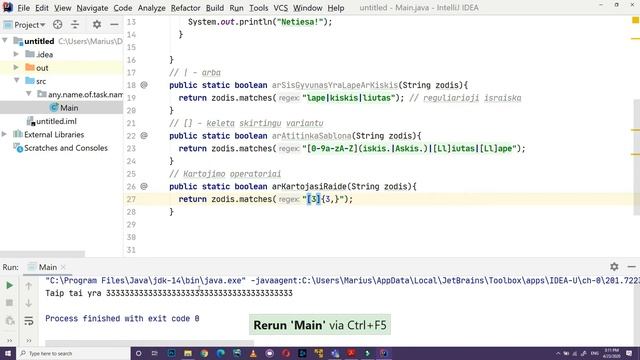Click scroll up the stack trace arrow
This screenshot has height=360, width=640.
tap(29, 286)
